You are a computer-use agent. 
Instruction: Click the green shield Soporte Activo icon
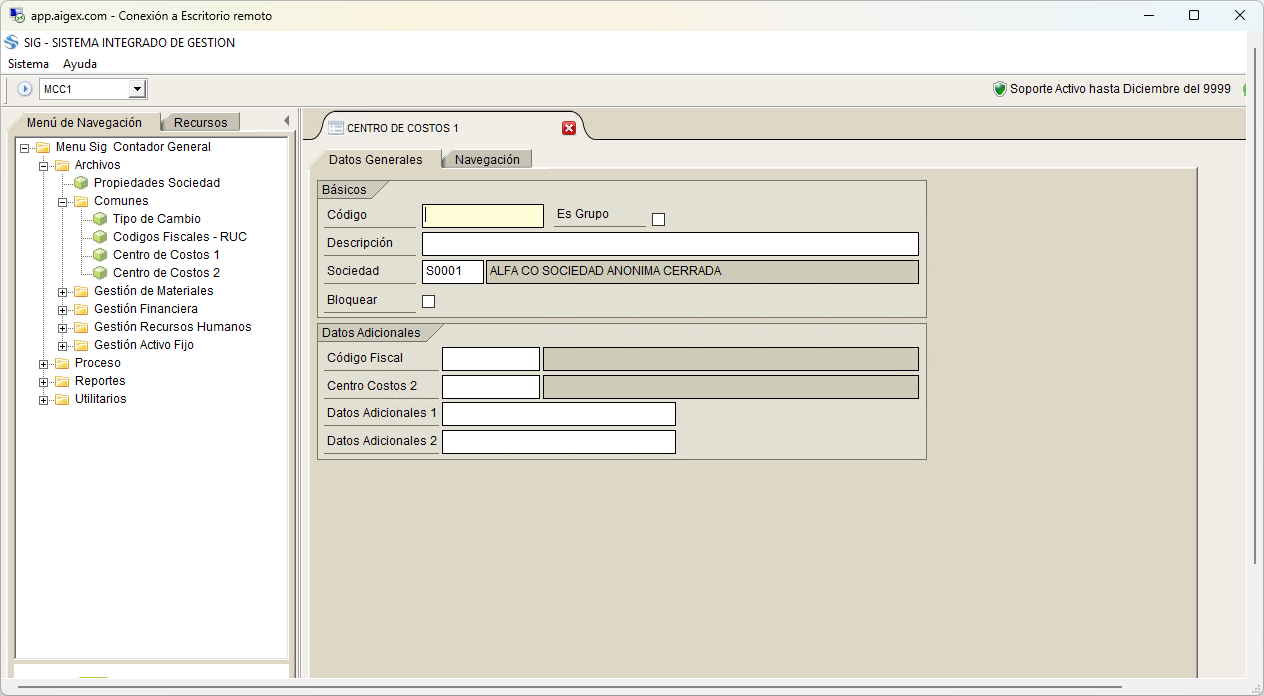click(x=999, y=89)
